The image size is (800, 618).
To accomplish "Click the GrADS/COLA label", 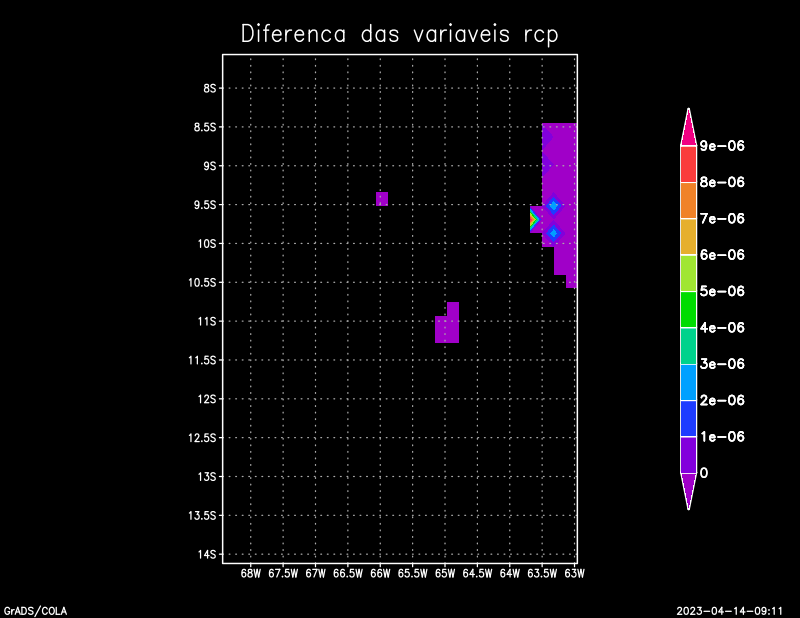I will [35, 609].
